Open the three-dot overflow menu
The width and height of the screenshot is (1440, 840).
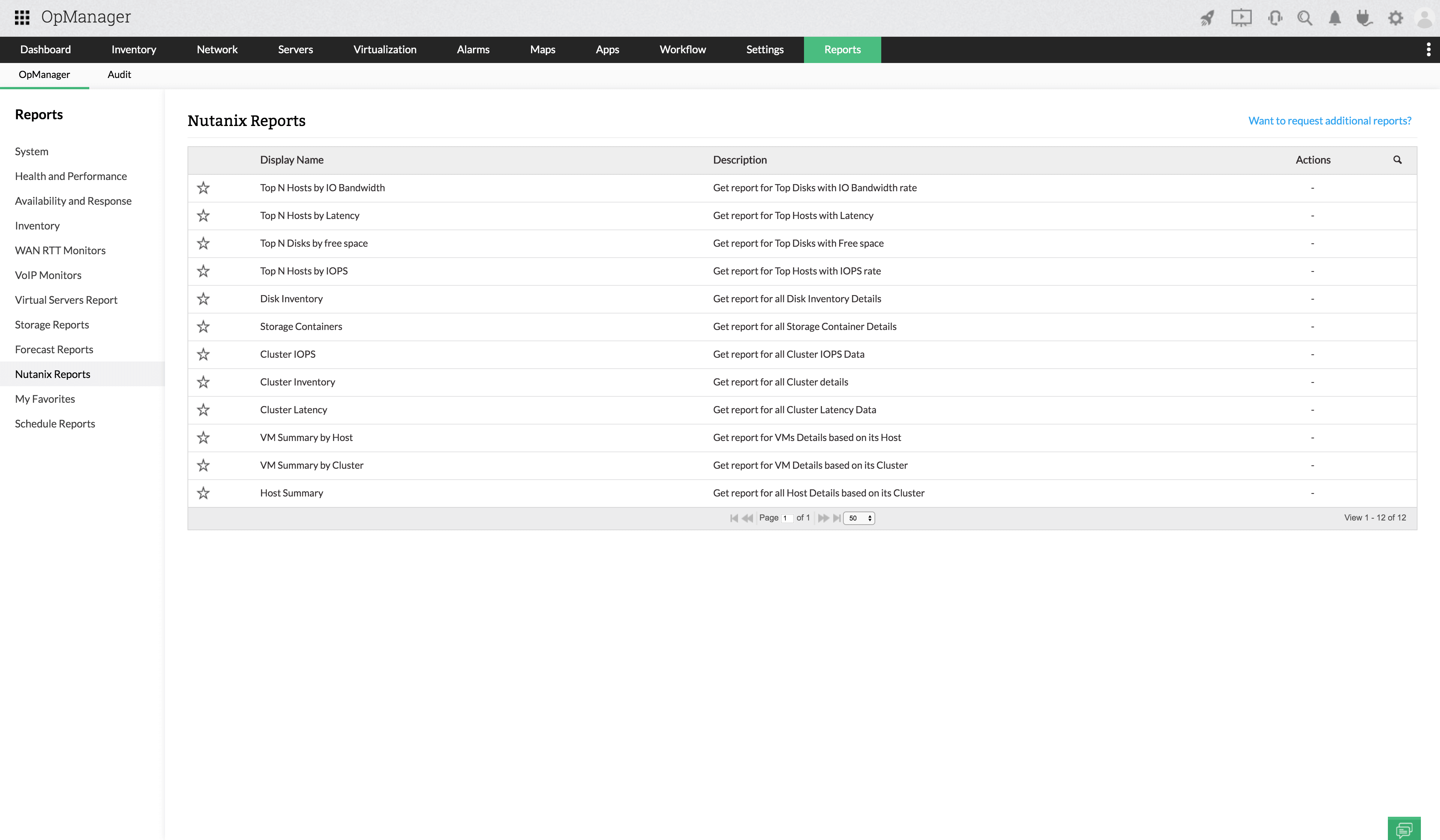coord(1428,50)
